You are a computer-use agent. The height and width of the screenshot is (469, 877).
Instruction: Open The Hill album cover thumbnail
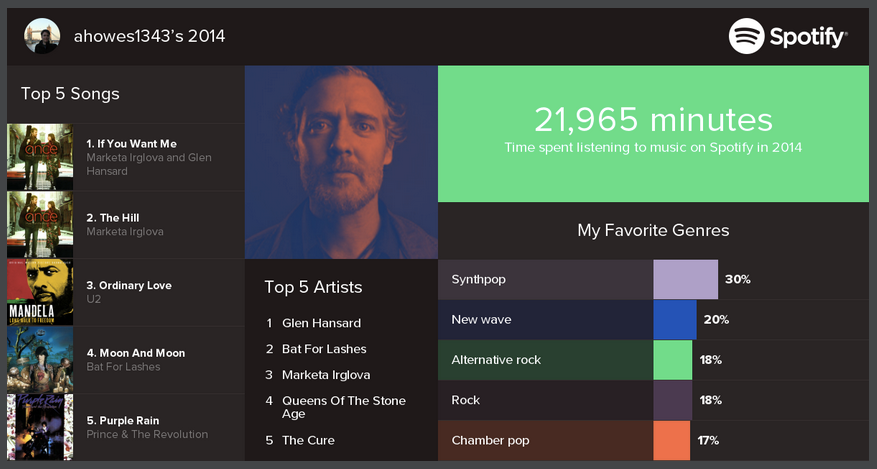(40, 225)
